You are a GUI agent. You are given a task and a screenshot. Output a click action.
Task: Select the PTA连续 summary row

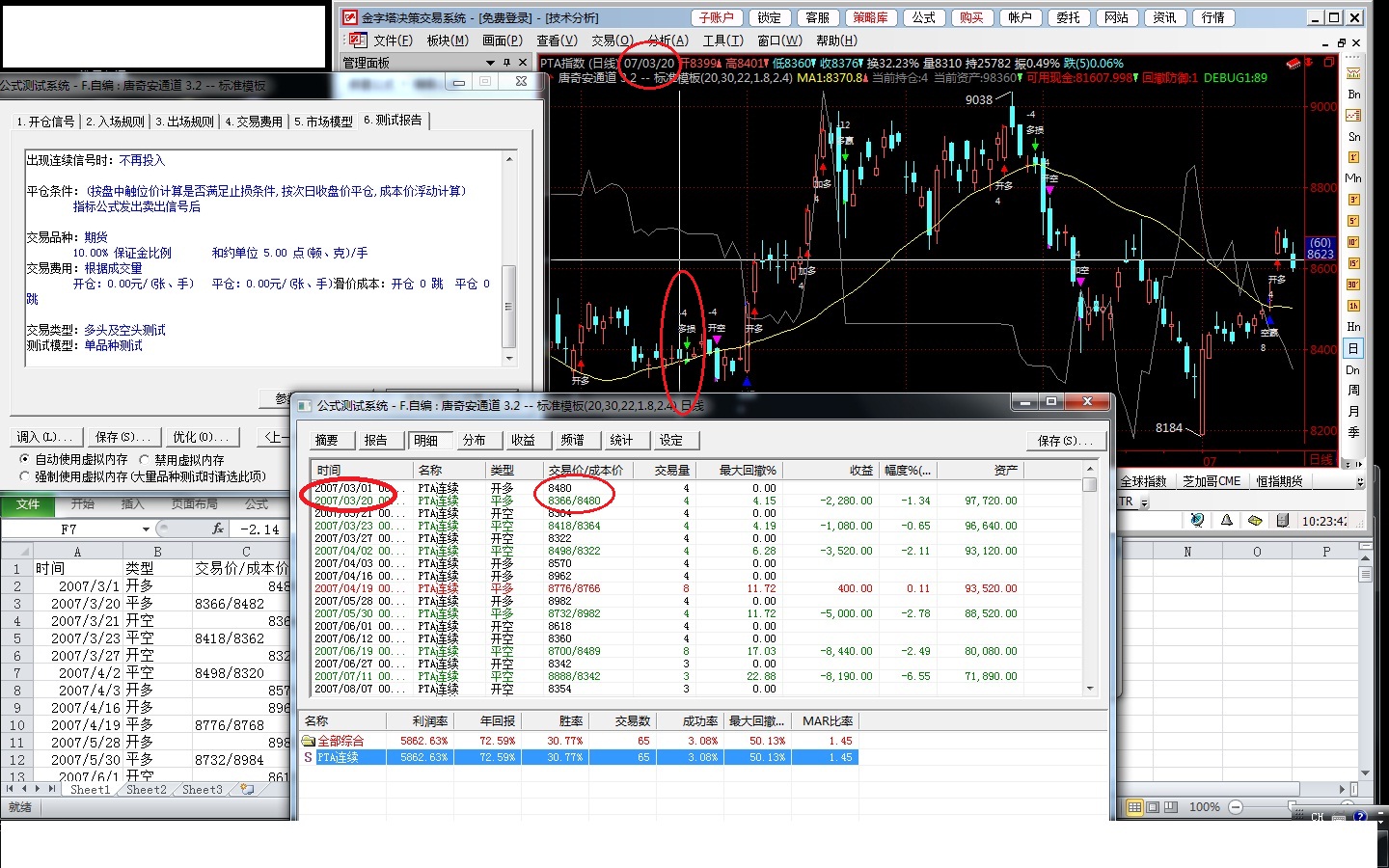coord(579,757)
